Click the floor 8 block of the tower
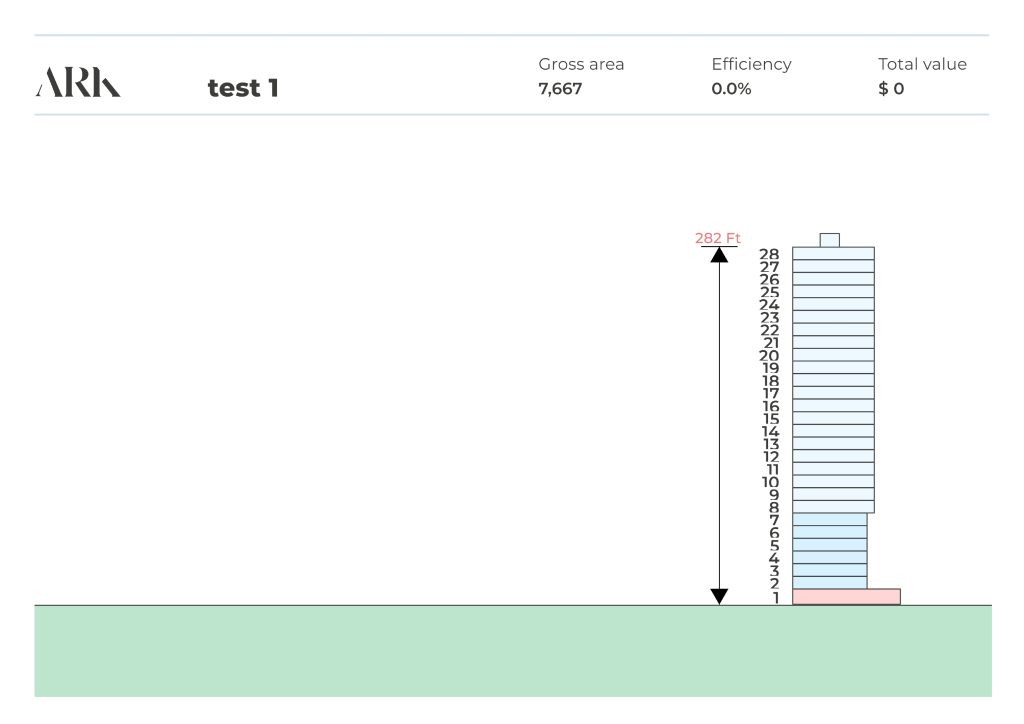Viewport: 1024px width, 724px height. click(833, 507)
